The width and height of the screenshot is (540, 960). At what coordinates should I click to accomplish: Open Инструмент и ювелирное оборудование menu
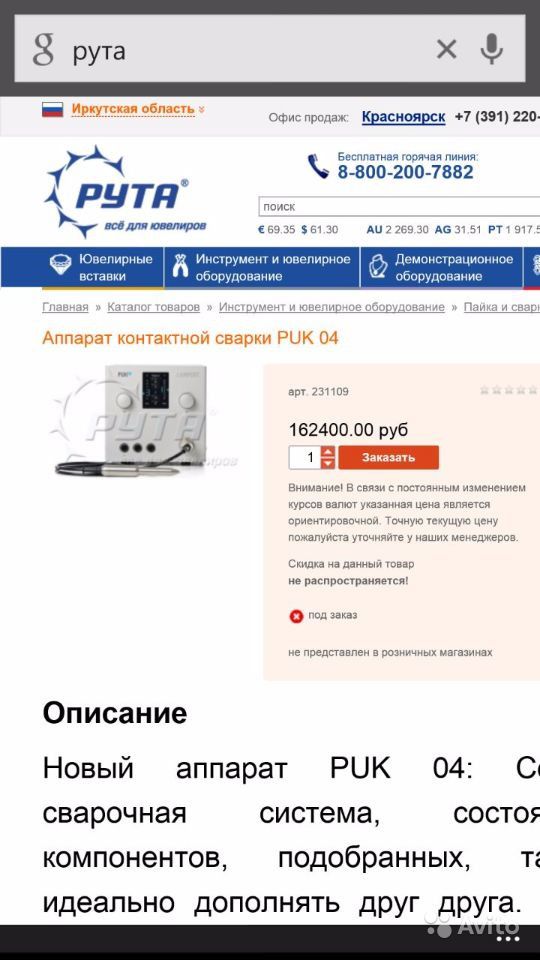pos(262,267)
